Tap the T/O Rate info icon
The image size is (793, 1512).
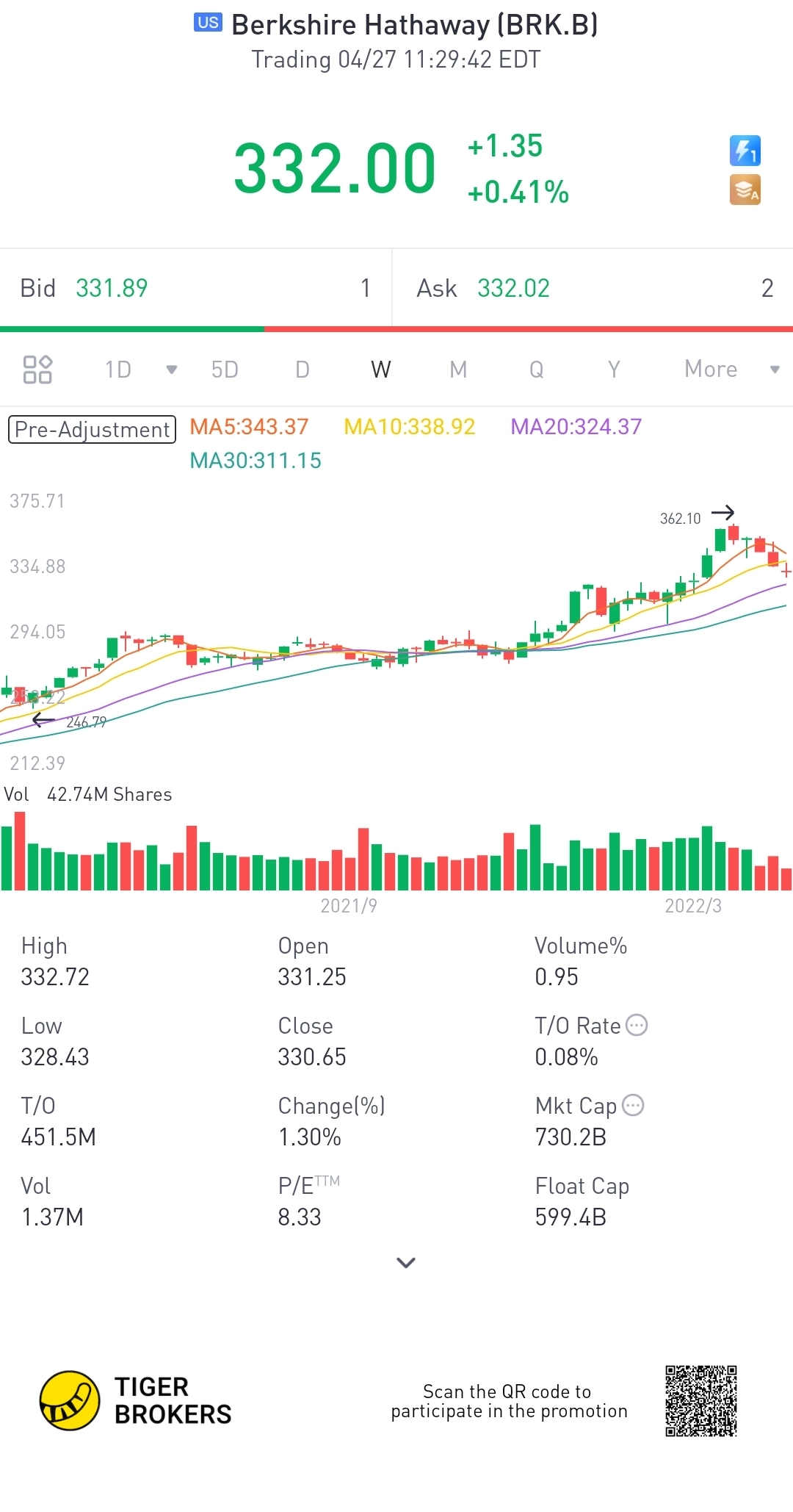[636, 1025]
